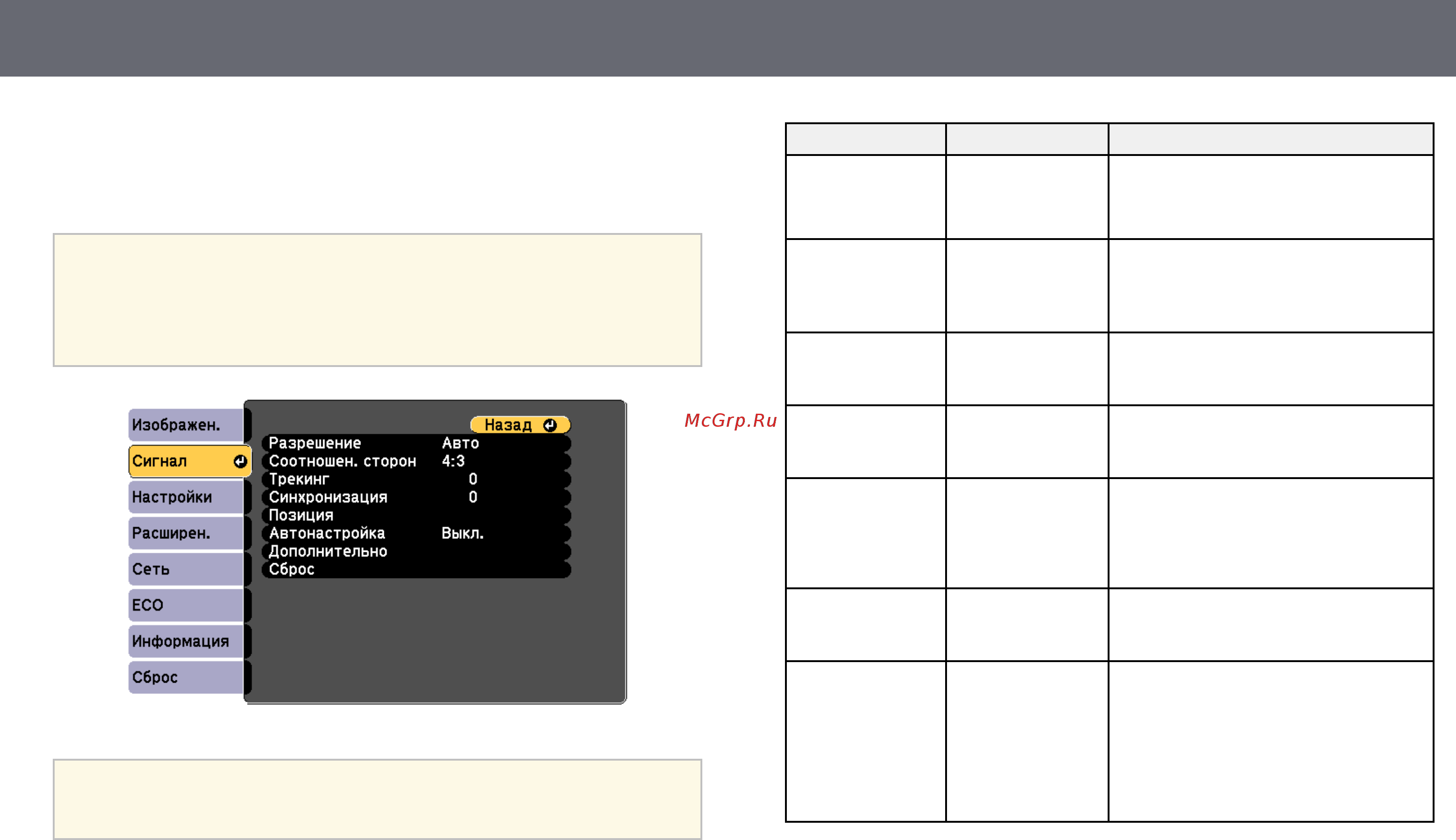Select Сброс in the Сигнал menu list
Screen dimensions: 1456x840
pos(417,570)
